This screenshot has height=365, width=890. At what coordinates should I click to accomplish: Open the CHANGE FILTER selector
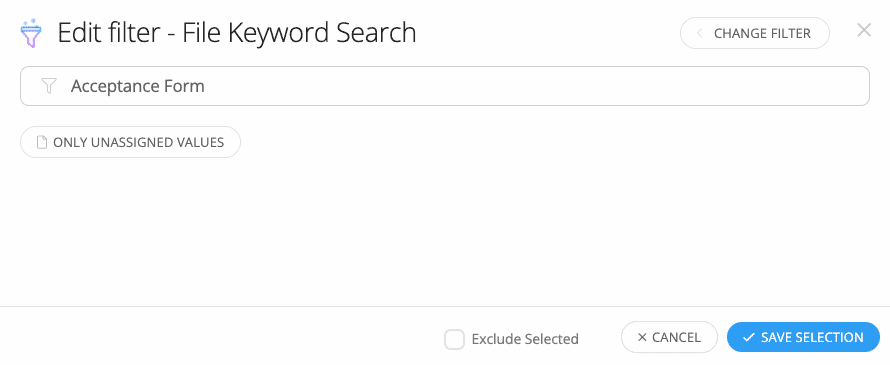[x=755, y=33]
